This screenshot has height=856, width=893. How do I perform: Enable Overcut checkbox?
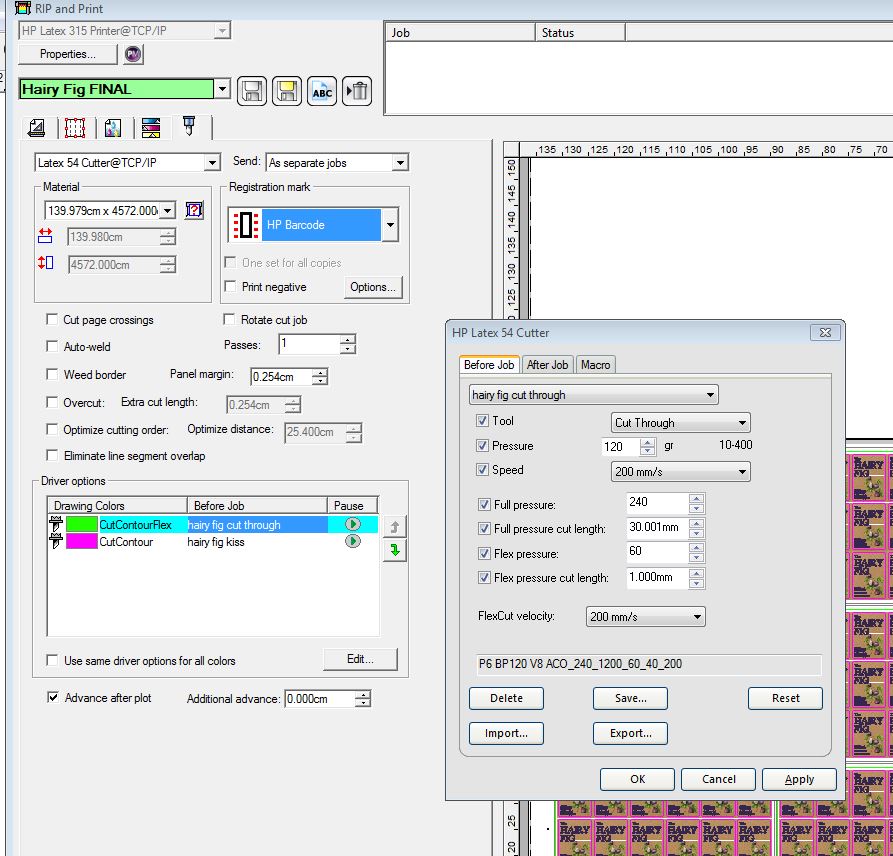pyautogui.click(x=52, y=402)
